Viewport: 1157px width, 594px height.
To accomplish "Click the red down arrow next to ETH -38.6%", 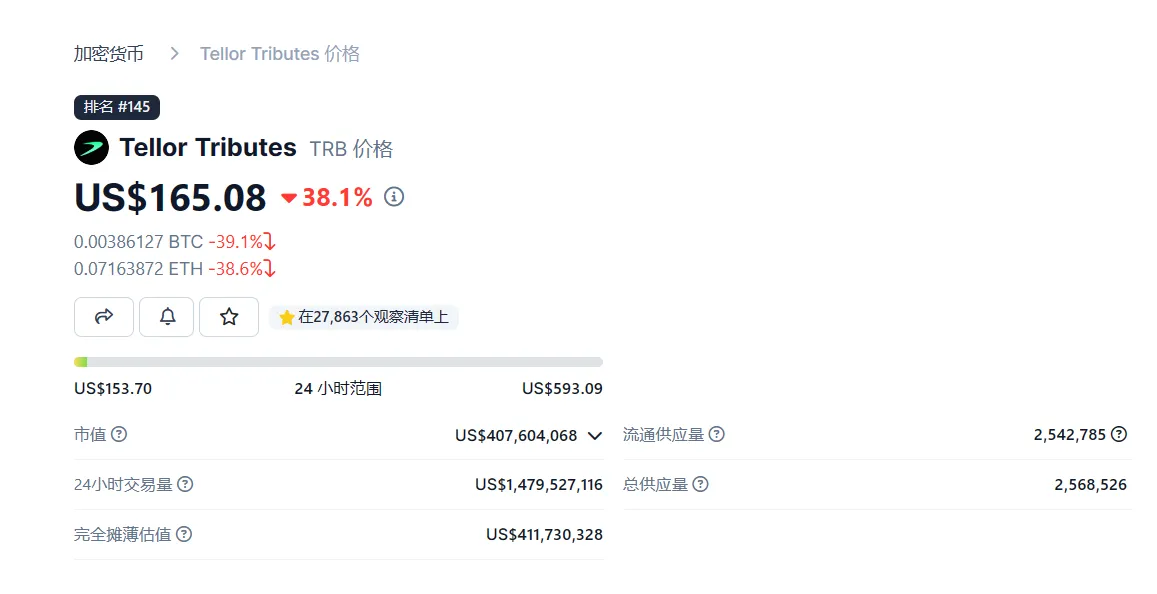I will click(x=269, y=268).
